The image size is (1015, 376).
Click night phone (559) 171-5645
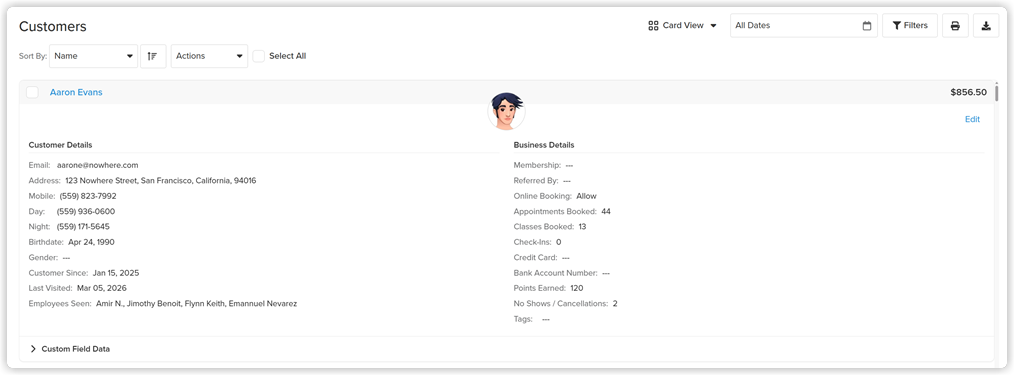(x=83, y=227)
